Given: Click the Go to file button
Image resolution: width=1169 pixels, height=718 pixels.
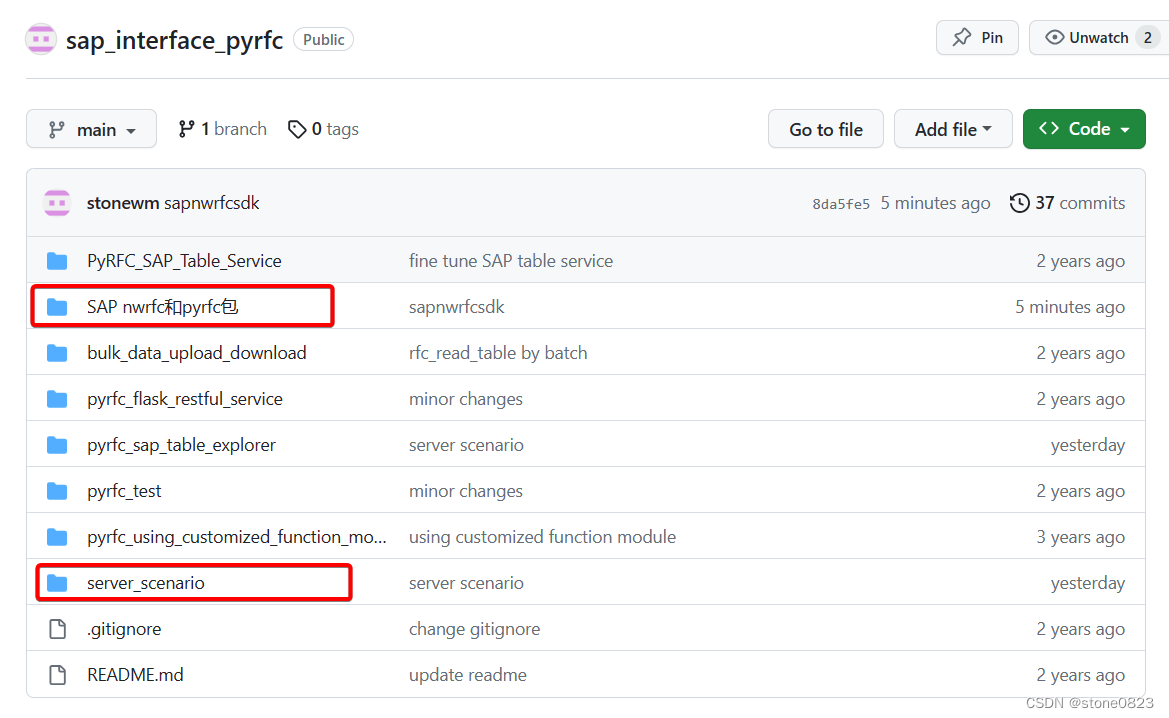Looking at the screenshot, I should [x=825, y=129].
